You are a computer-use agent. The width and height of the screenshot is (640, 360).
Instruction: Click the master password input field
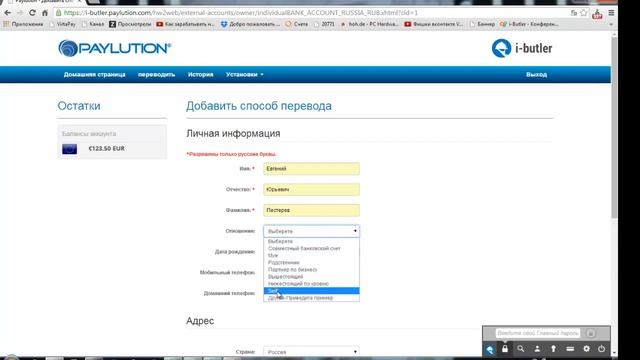coord(538,333)
